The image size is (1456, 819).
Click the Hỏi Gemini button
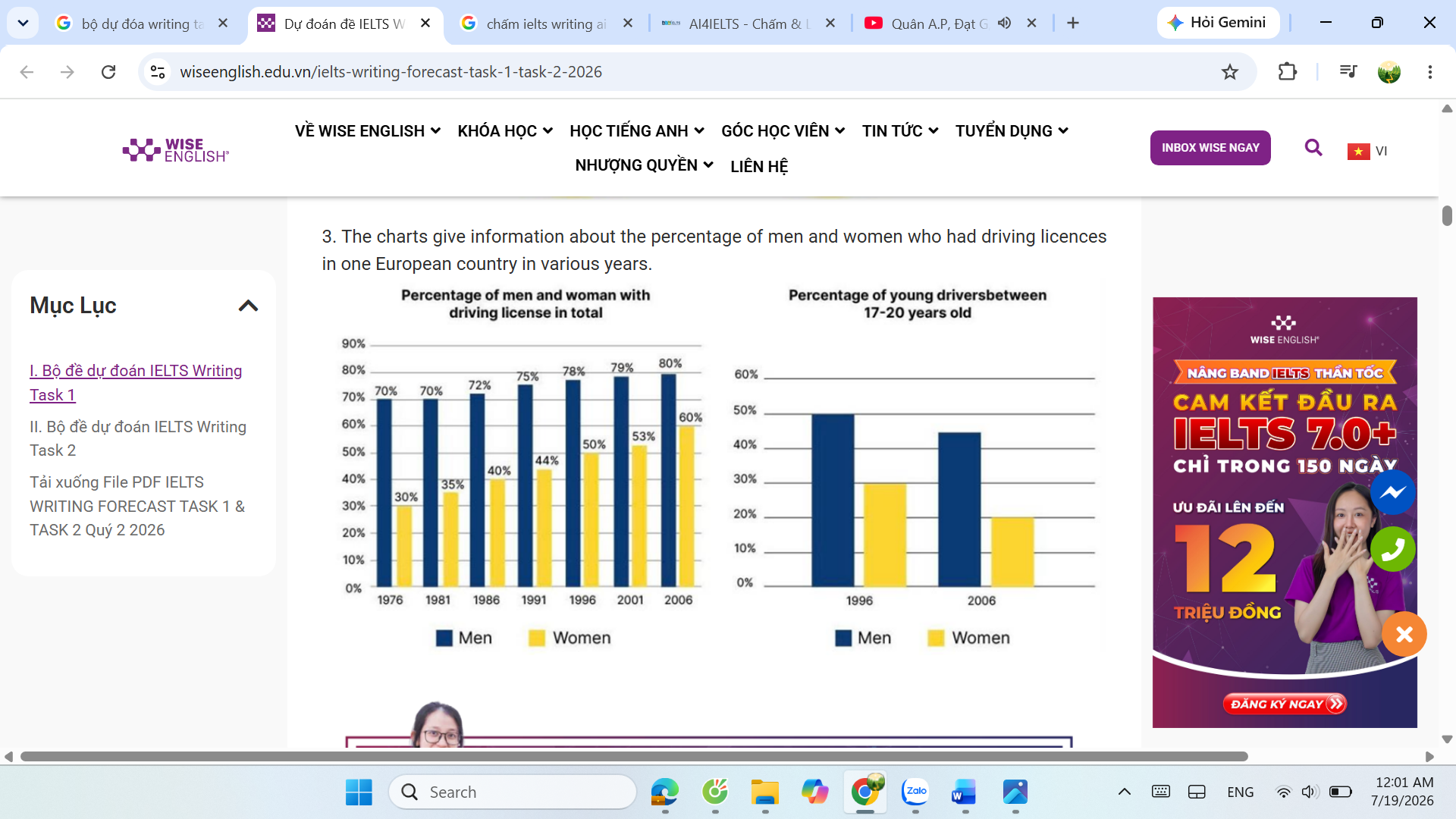[1217, 23]
